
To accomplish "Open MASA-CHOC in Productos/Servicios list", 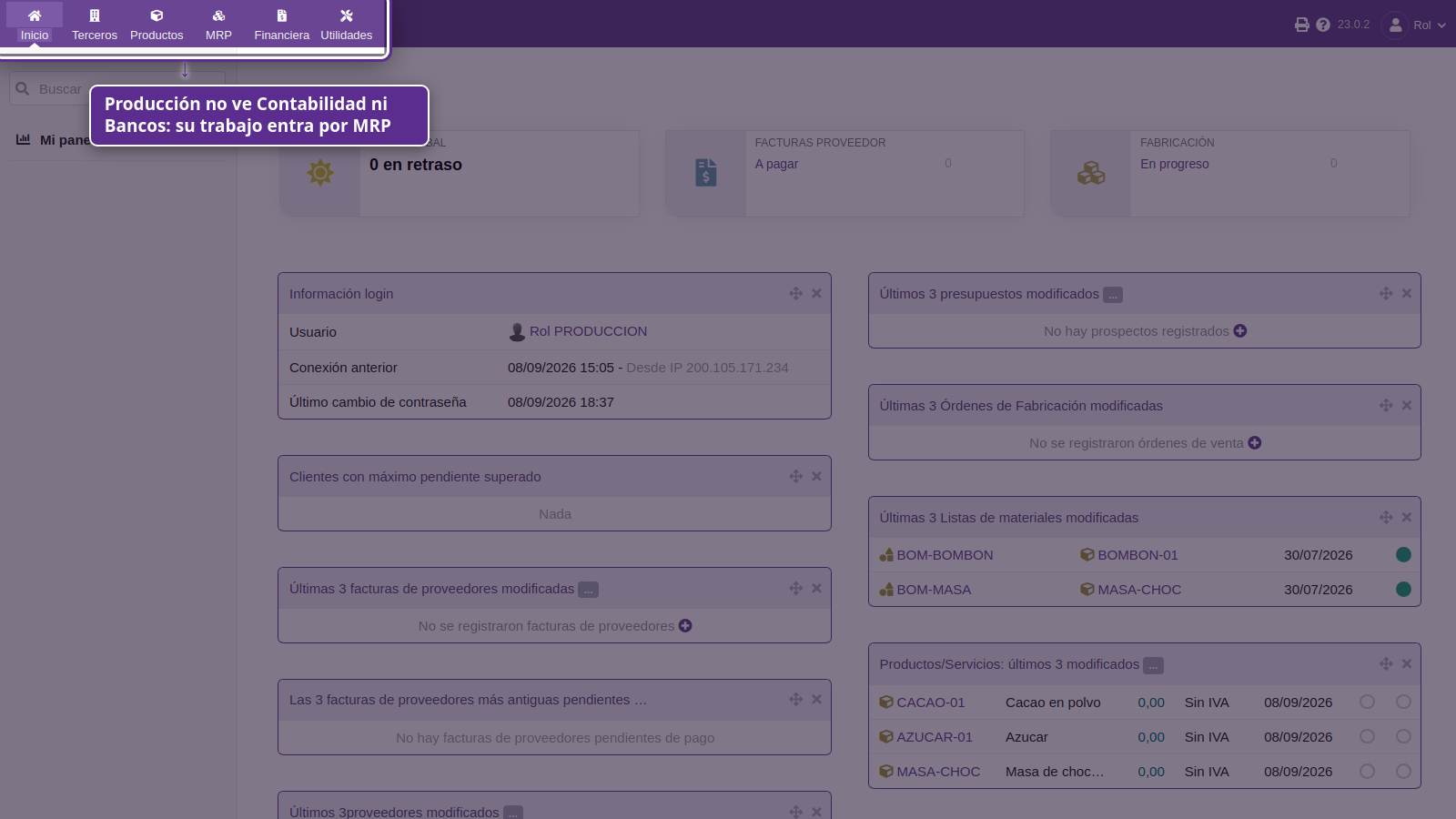I will pyautogui.click(x=930, y=772).
